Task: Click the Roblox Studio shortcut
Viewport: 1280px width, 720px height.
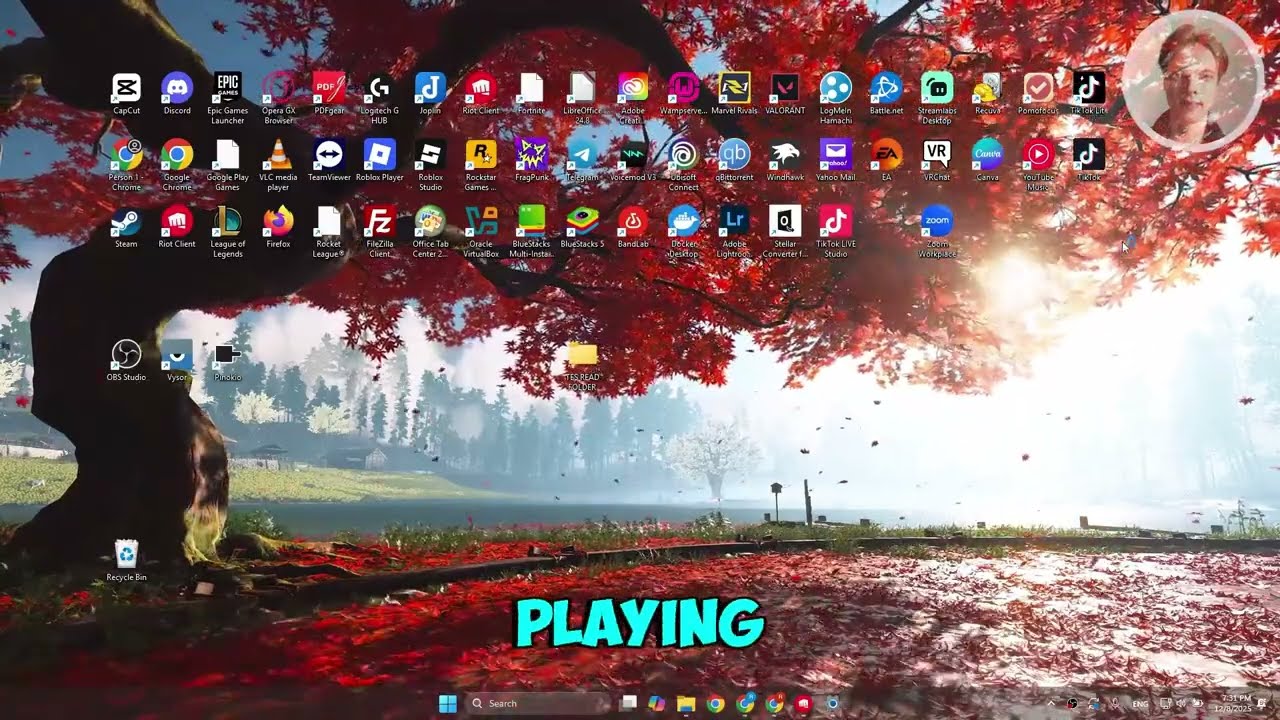Action: [430, 154]
